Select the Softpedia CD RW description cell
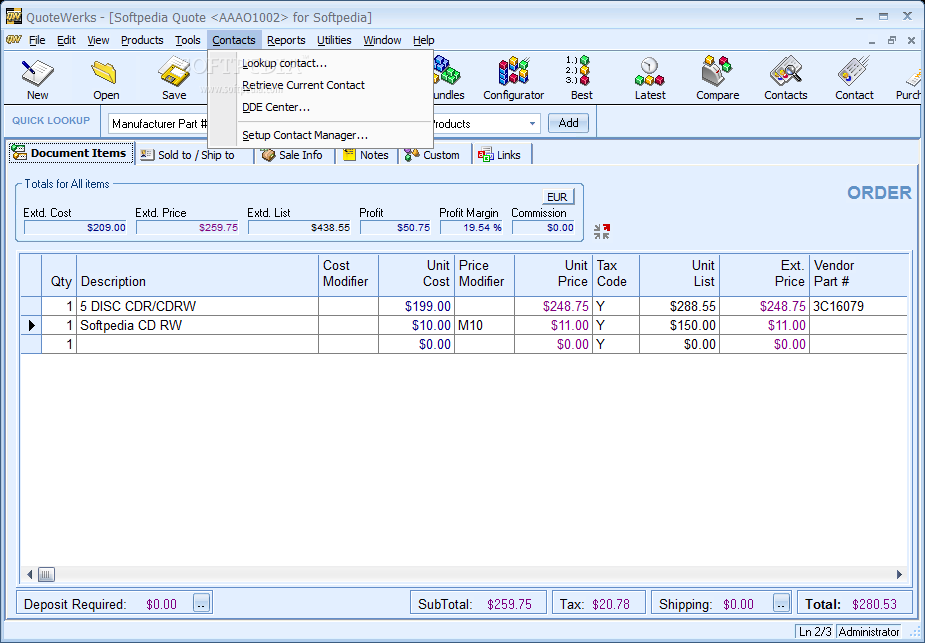Image resolution: width=925 pixels, height=643 pixels. point(198,325)
